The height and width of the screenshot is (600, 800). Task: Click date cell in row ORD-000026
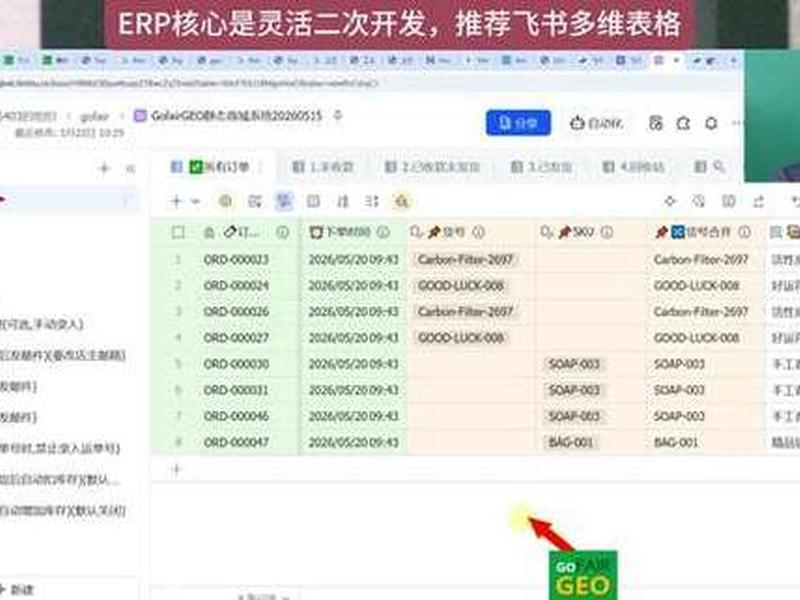pos(353,312)
